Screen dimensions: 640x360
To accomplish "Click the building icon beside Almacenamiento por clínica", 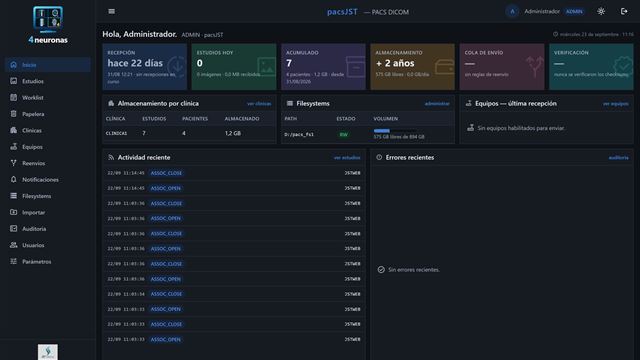I will [x=111, y=104].
